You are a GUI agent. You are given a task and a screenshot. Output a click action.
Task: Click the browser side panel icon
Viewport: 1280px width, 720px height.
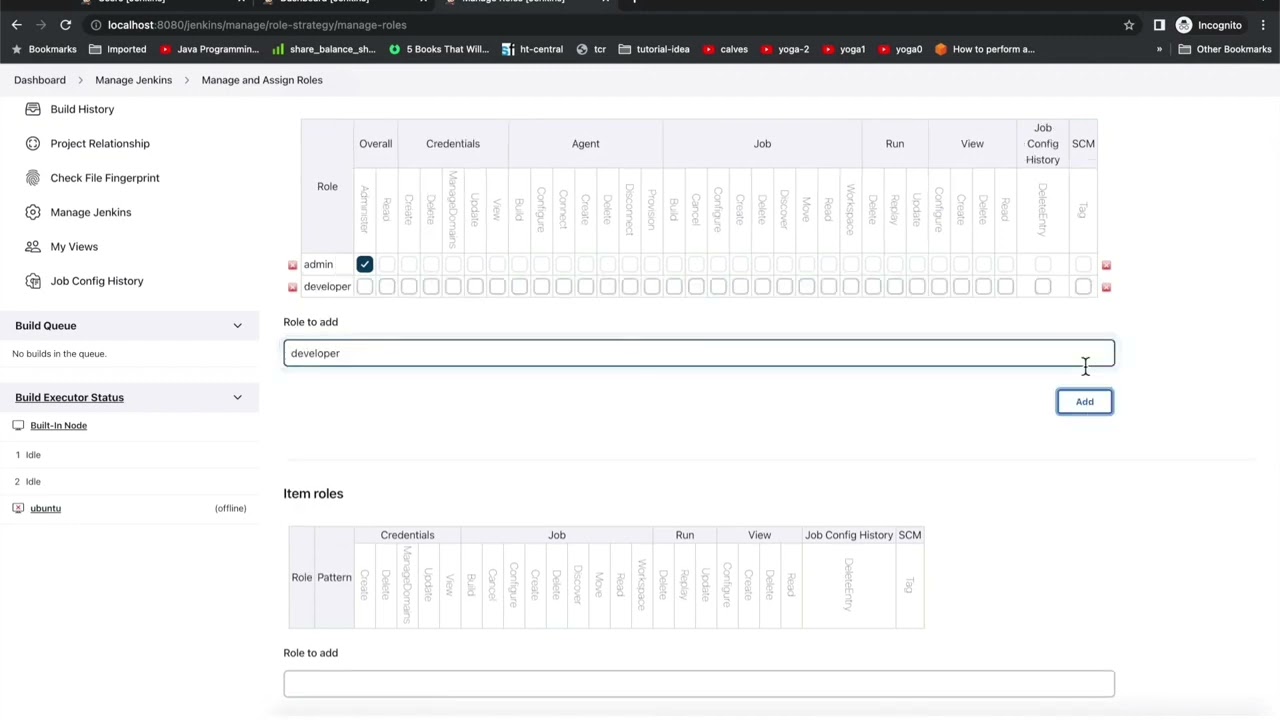point(1159,25)
